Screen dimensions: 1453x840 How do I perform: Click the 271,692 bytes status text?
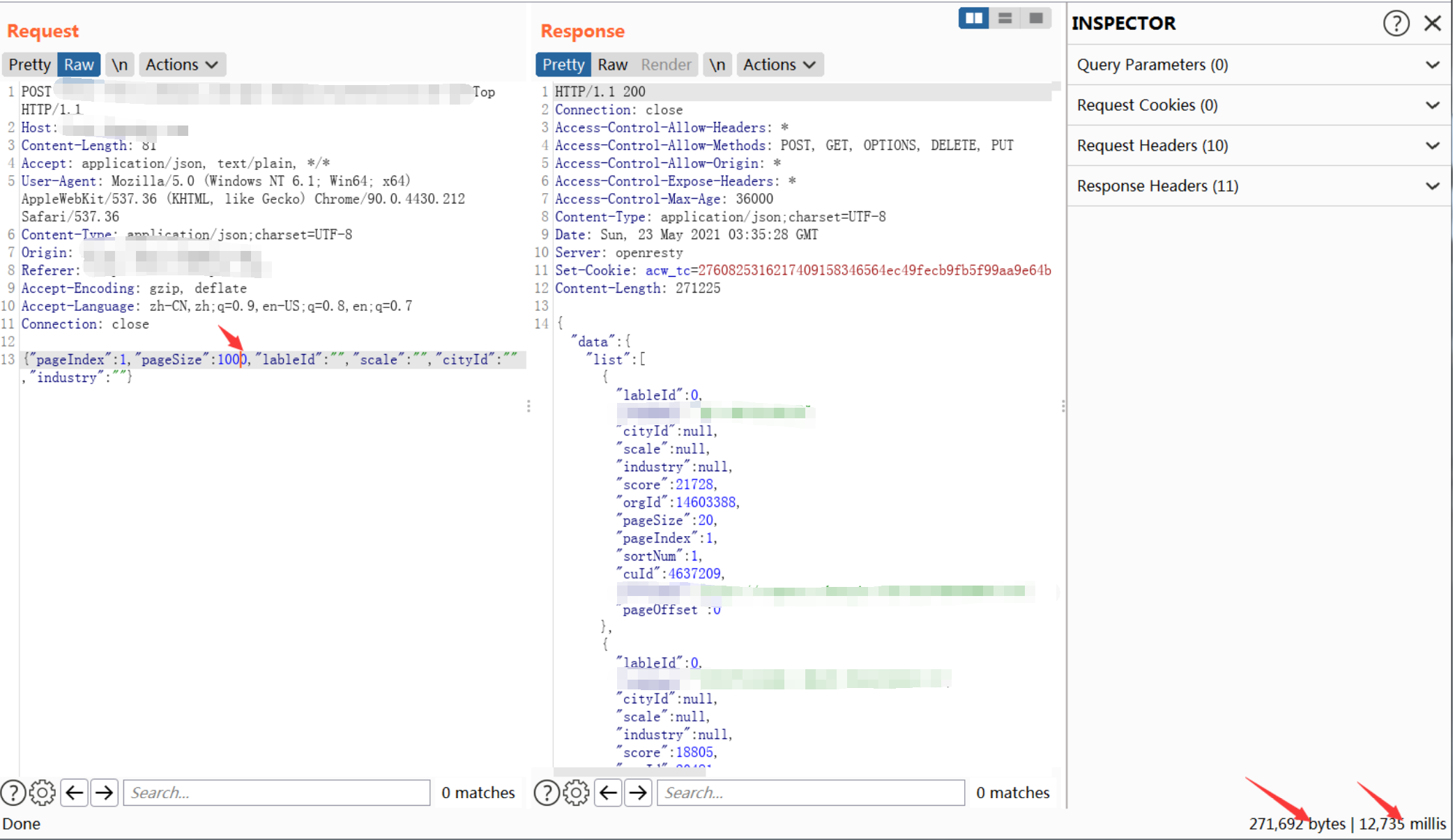click(x=1297, y=824)
